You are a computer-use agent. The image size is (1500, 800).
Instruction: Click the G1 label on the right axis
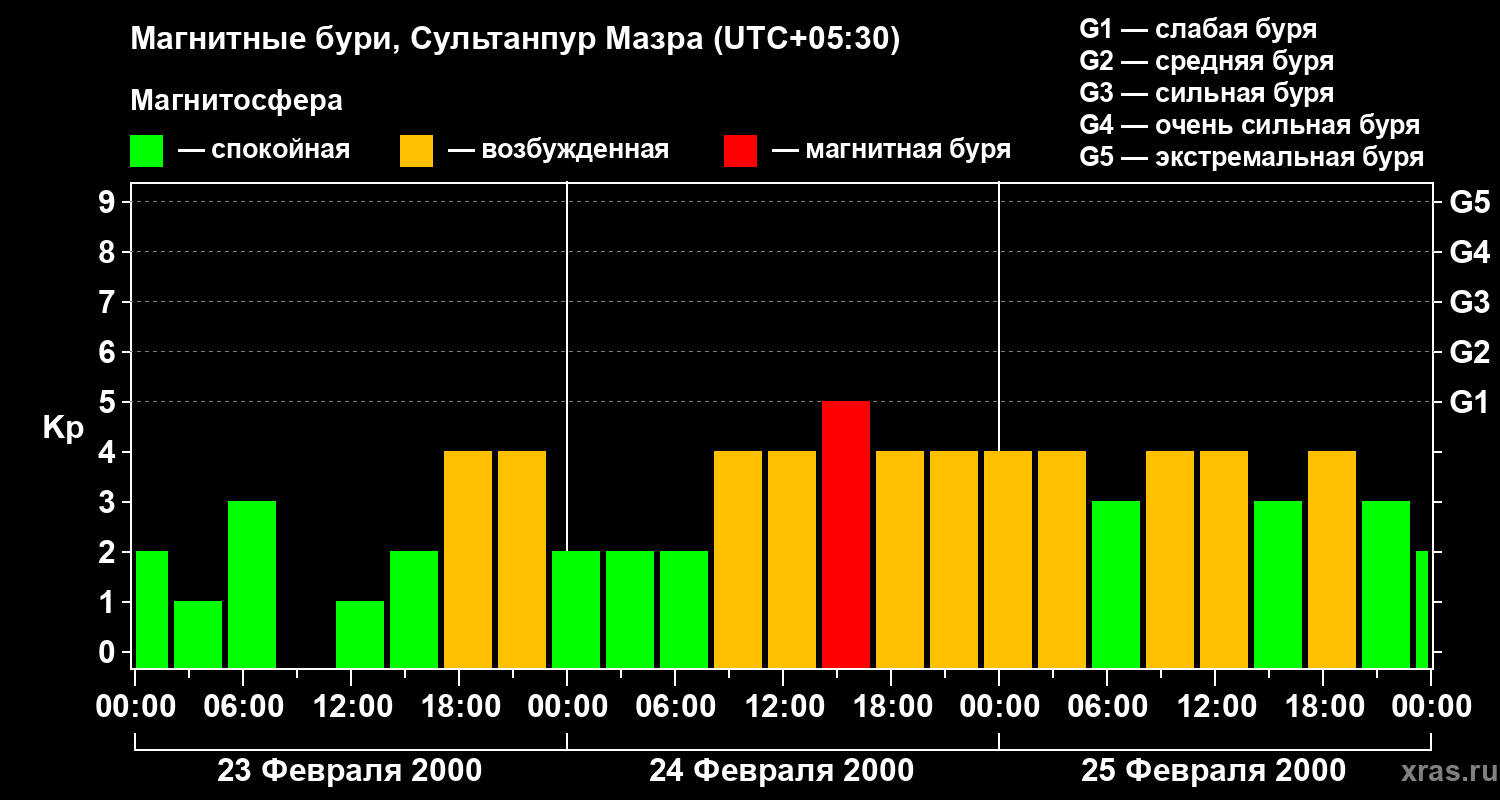[x=1469, y=402]
